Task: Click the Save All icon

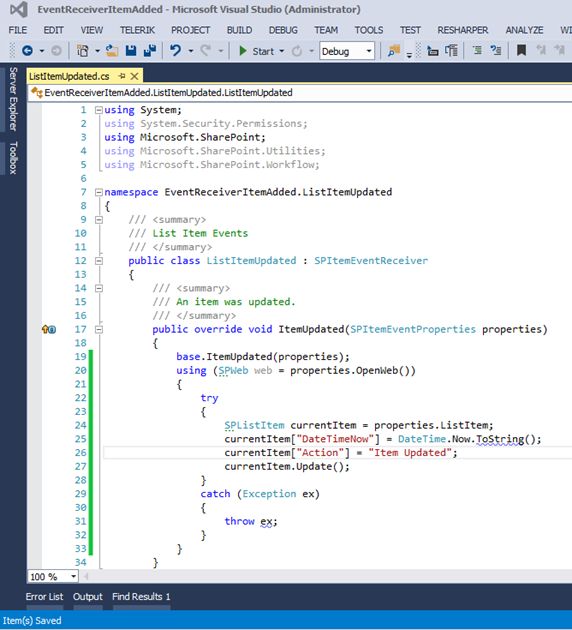Action: [150, 51]
